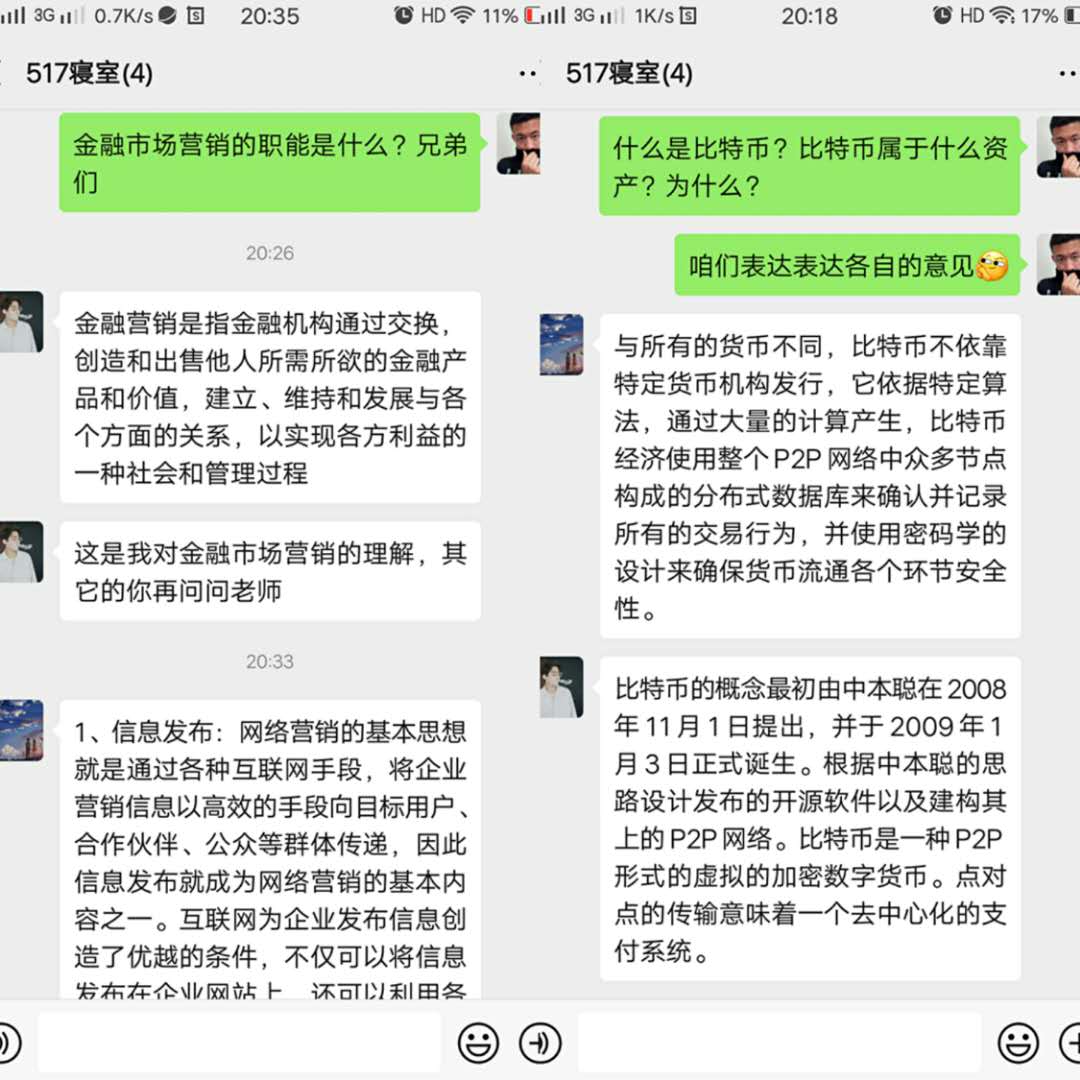Tap avatar beside 比特币的概念最初由中本聪 message
Viewport: 1080px width, 1080px height.
coord(561,687)
